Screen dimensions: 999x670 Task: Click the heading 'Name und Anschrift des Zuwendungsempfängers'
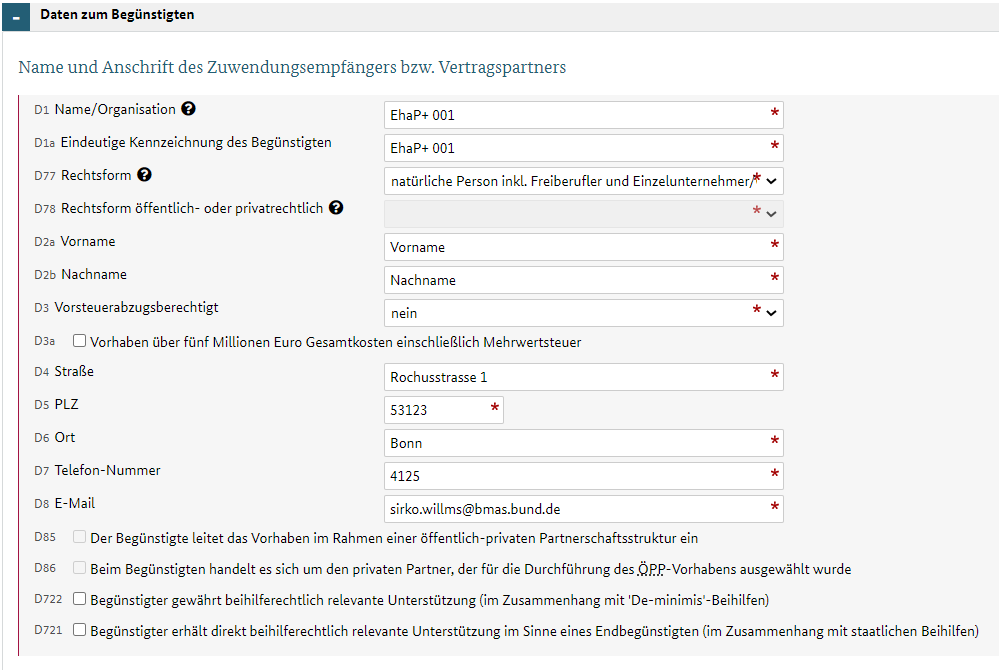coord(292,67)
